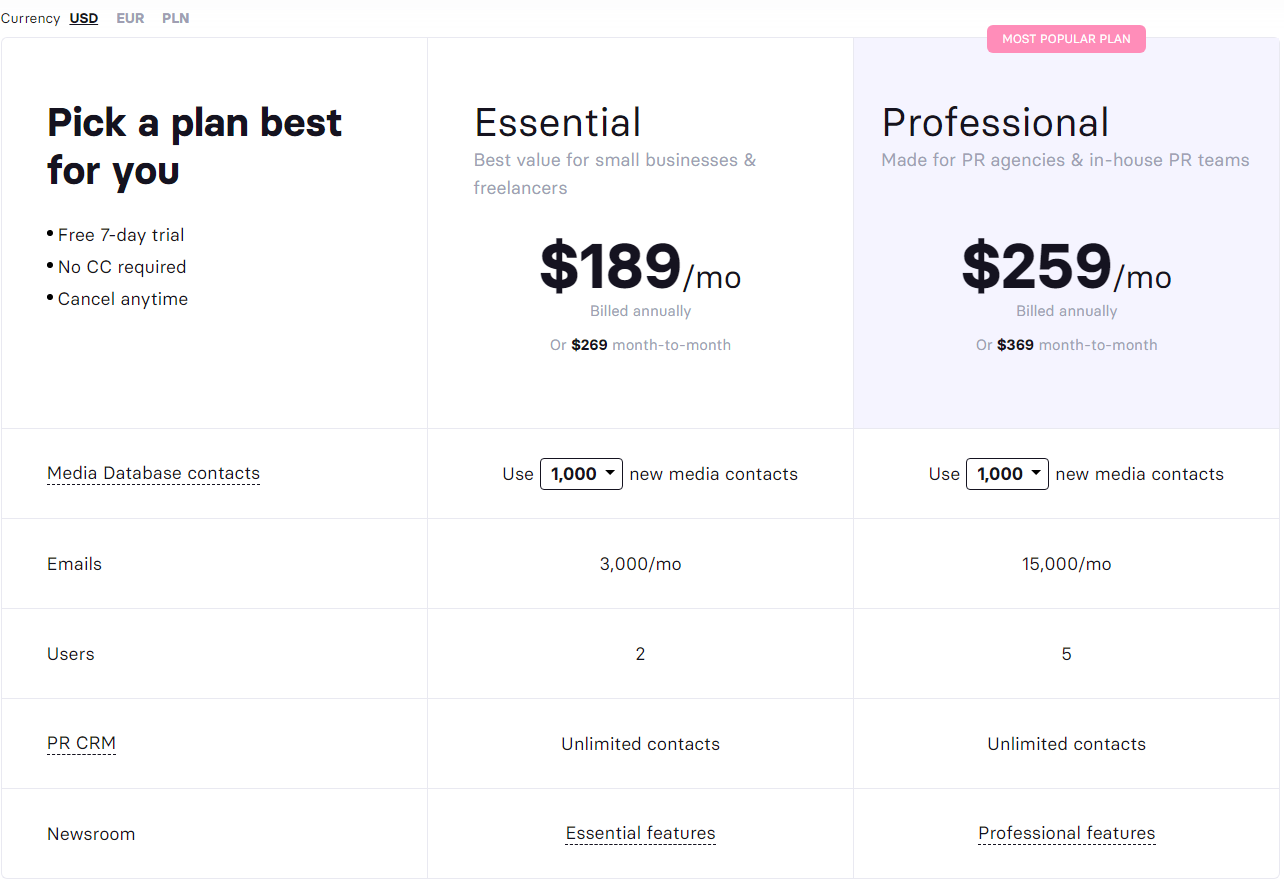
Task: Click the $259/mo Professional price
Action: [1066, 267]
